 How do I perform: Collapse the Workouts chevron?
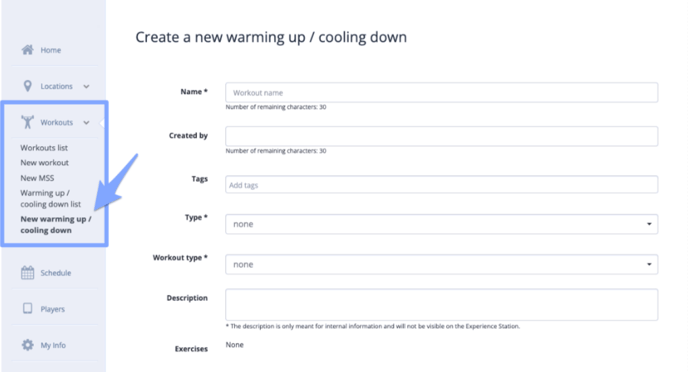(x=86, y=122)
